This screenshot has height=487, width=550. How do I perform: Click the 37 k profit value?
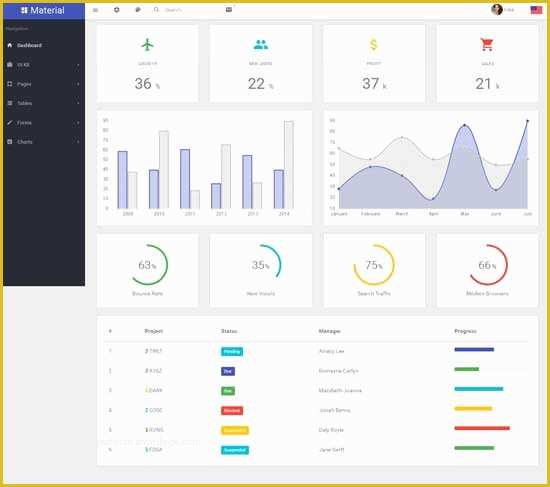point(374,84)
